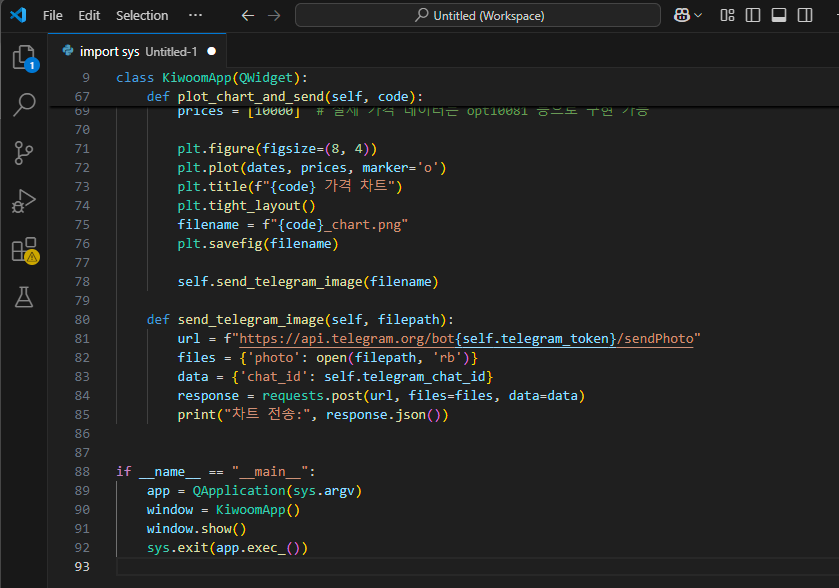Toggle the primary side bar visibility

tap(753, 16)
